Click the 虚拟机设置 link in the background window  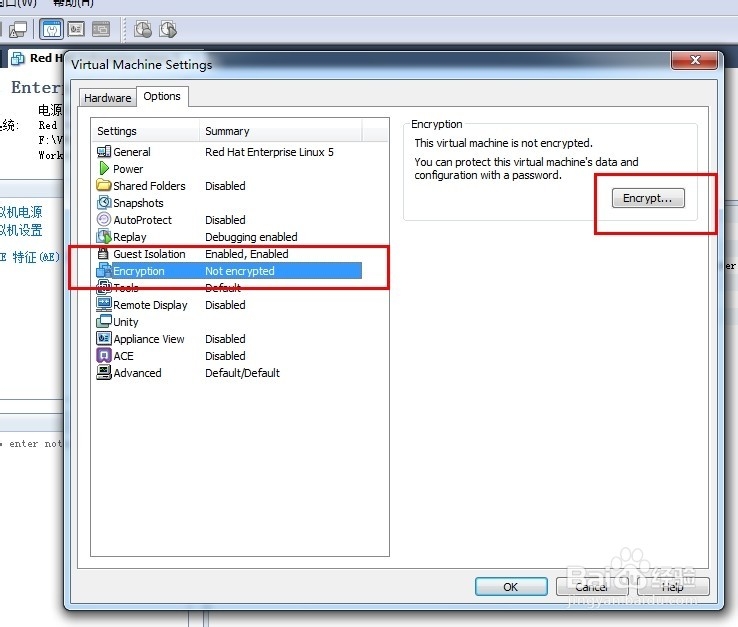[x=21, y=230]
